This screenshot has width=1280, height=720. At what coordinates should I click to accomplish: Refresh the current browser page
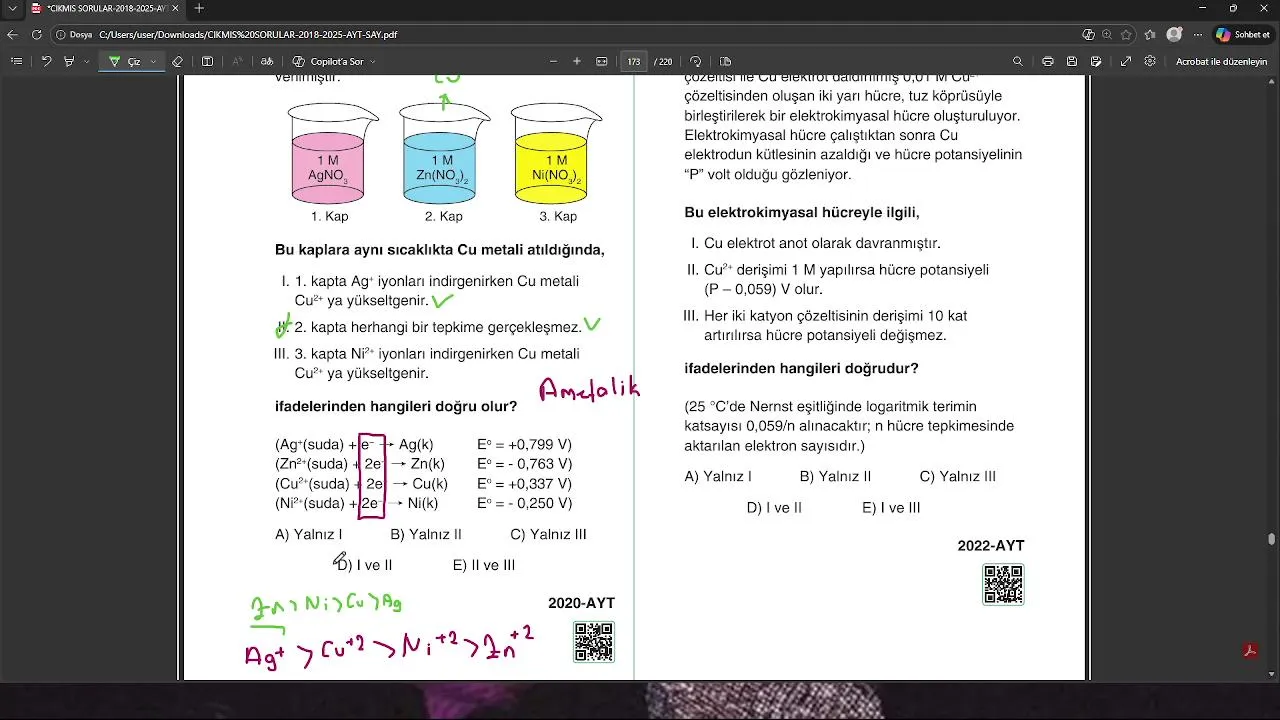click(37, 34)
